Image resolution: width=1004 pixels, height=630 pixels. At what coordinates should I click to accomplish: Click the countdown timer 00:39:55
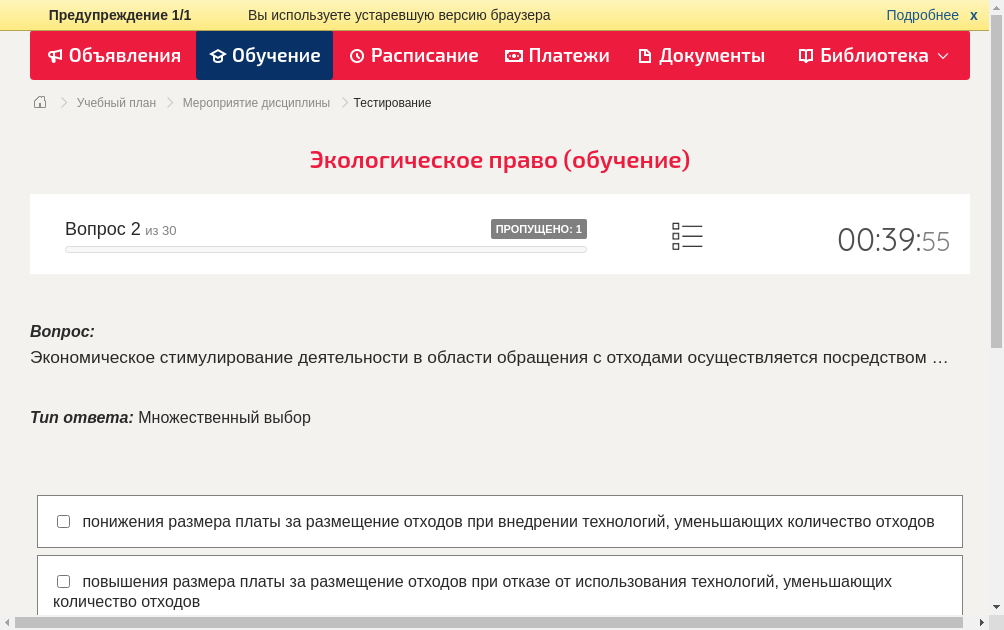point(893,241)
